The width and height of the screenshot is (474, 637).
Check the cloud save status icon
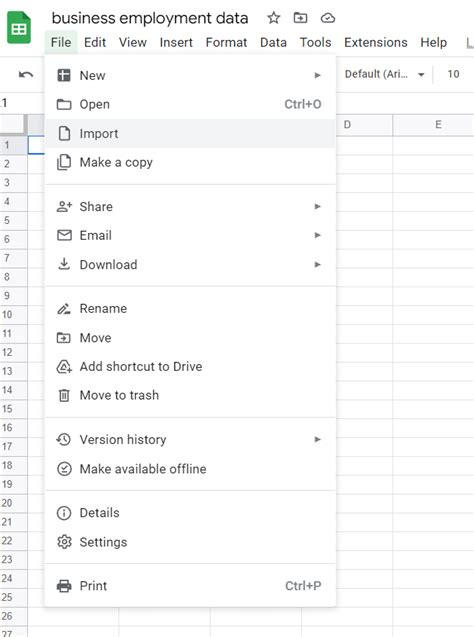point(328,18)
